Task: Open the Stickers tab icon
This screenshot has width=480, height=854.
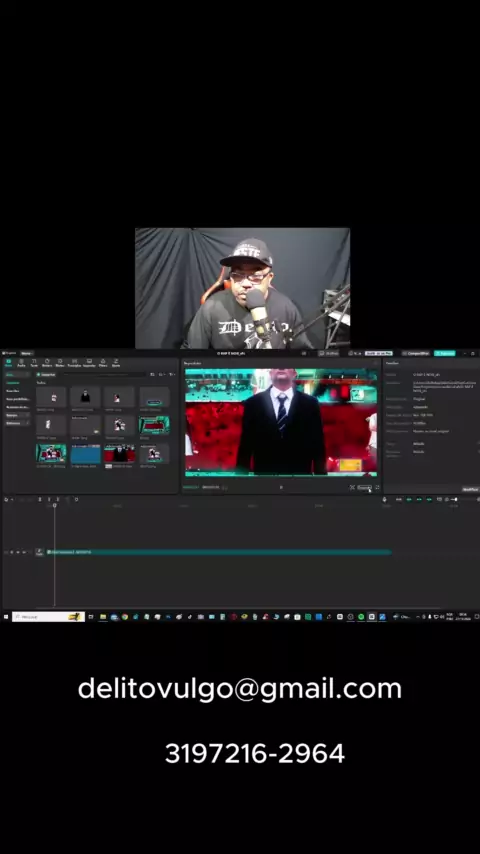Action: click(47, 363)
